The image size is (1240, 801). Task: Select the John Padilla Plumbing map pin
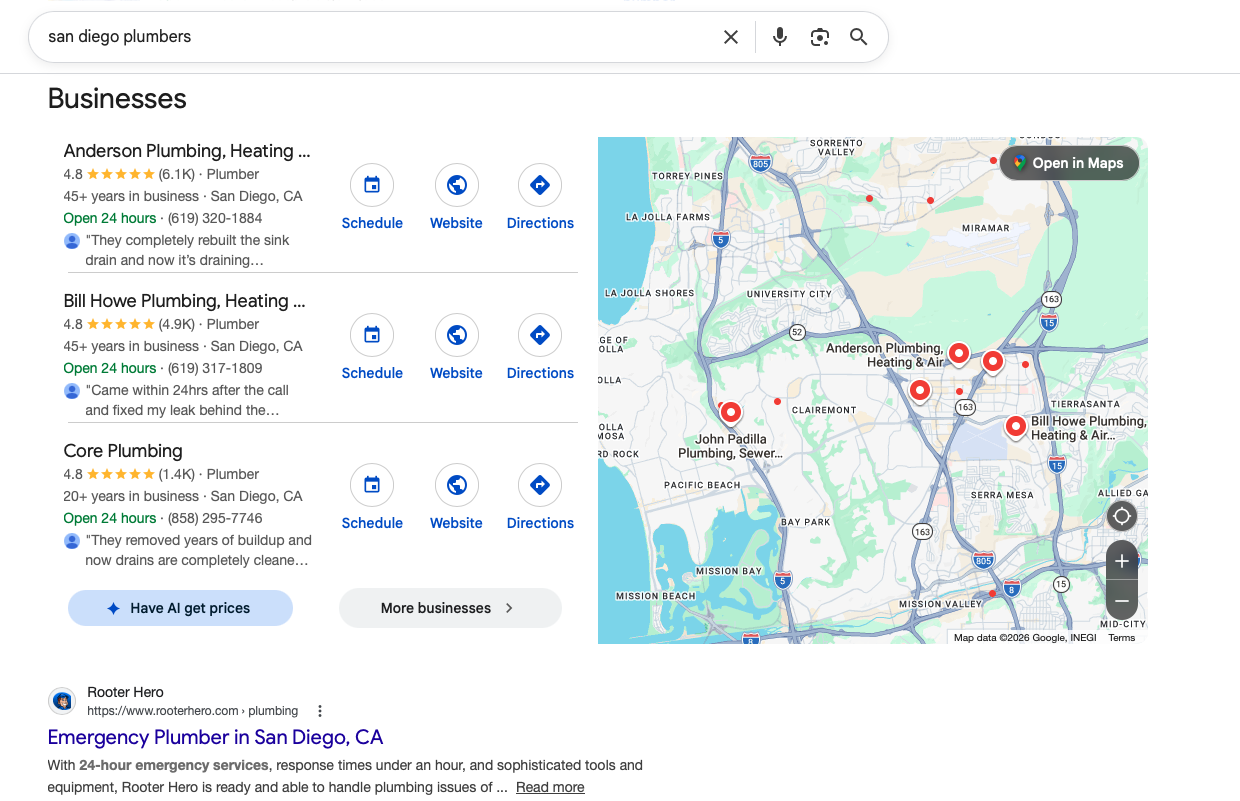pyautogui.click(x=731, y=411)
